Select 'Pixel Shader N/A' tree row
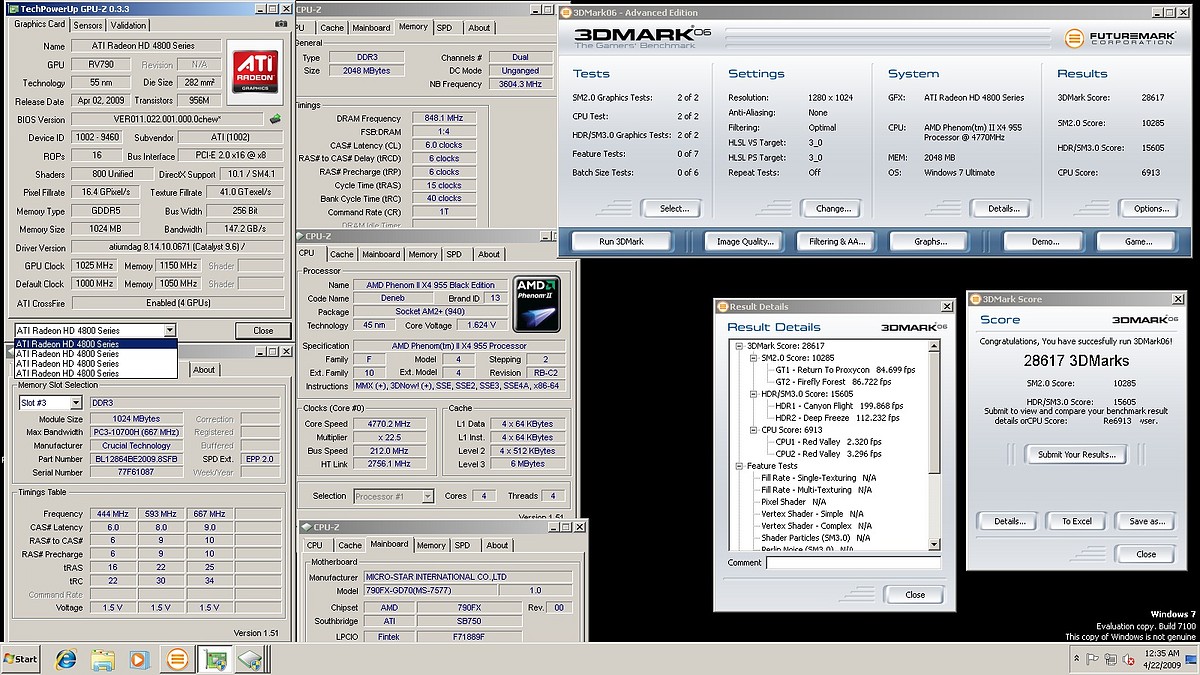The image size is (1200, 675). click(x=793, y=502)
